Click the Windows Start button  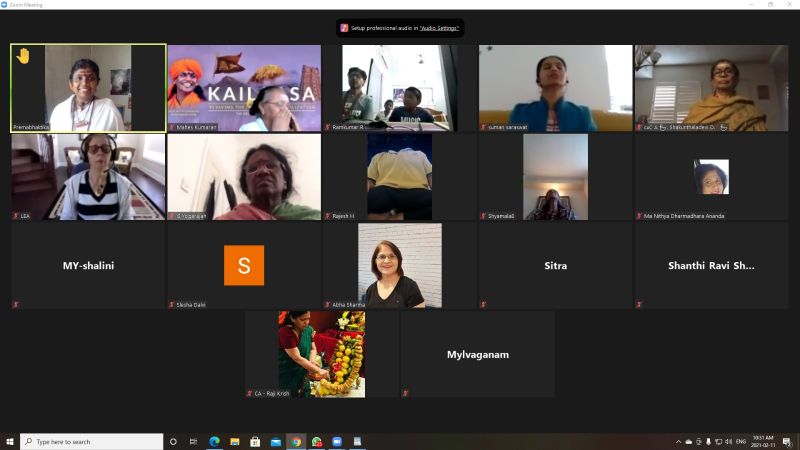coord(10,441)
